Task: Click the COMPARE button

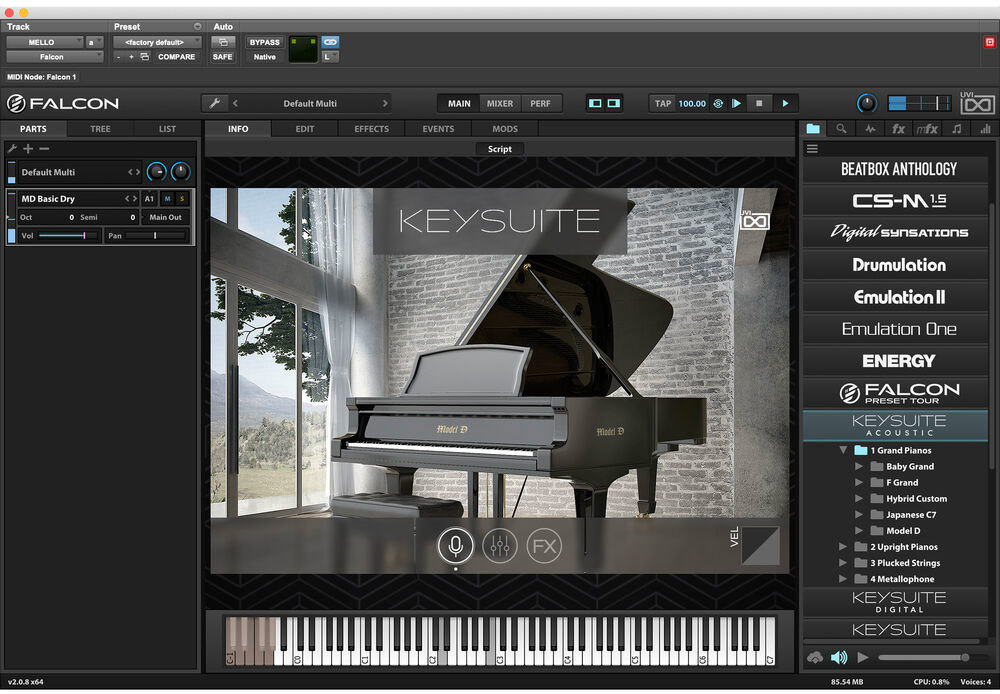Action: [x=176, y=57]
